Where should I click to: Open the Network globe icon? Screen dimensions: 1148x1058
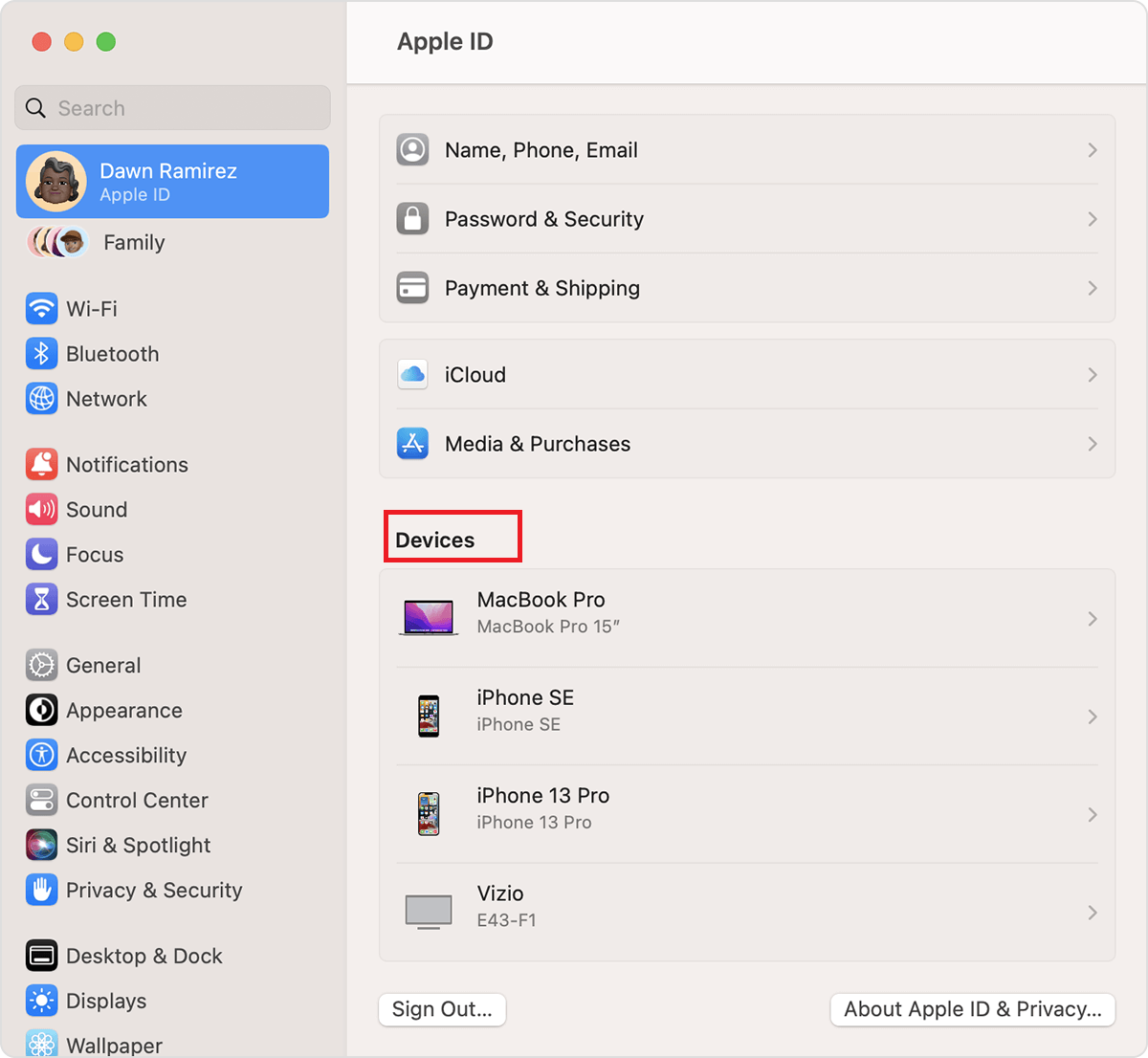pos(41,399)
